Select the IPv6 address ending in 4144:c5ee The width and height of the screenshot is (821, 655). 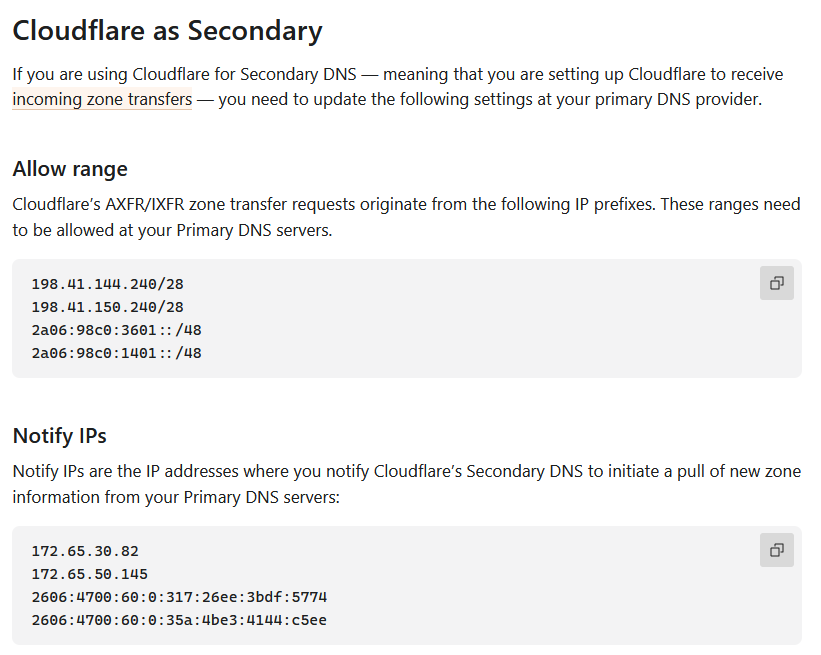(179, 620)
